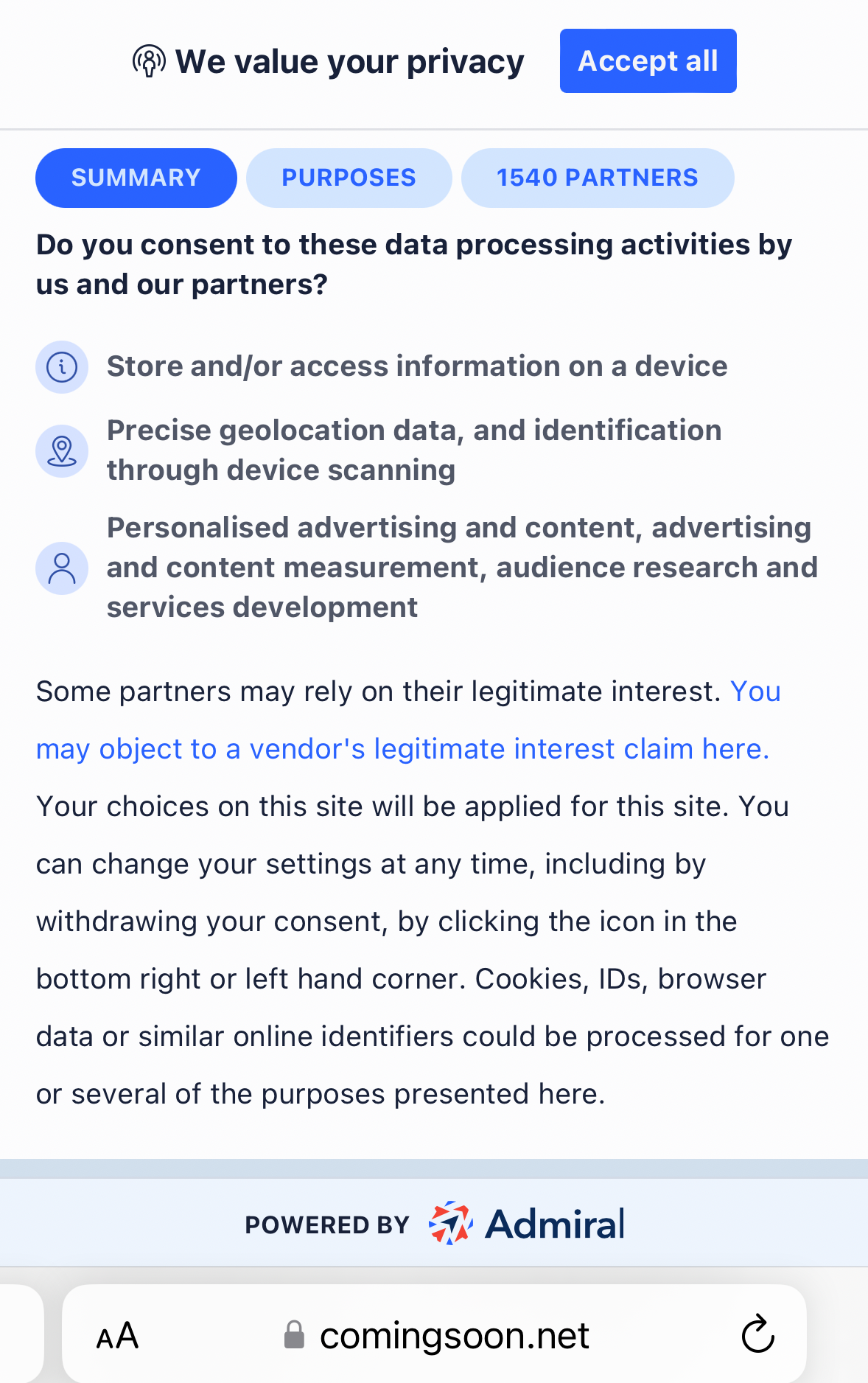The height and width of the screenshot is (1383, 868).
Task: Switch to the PURPOSES tab
Action: 349,178
